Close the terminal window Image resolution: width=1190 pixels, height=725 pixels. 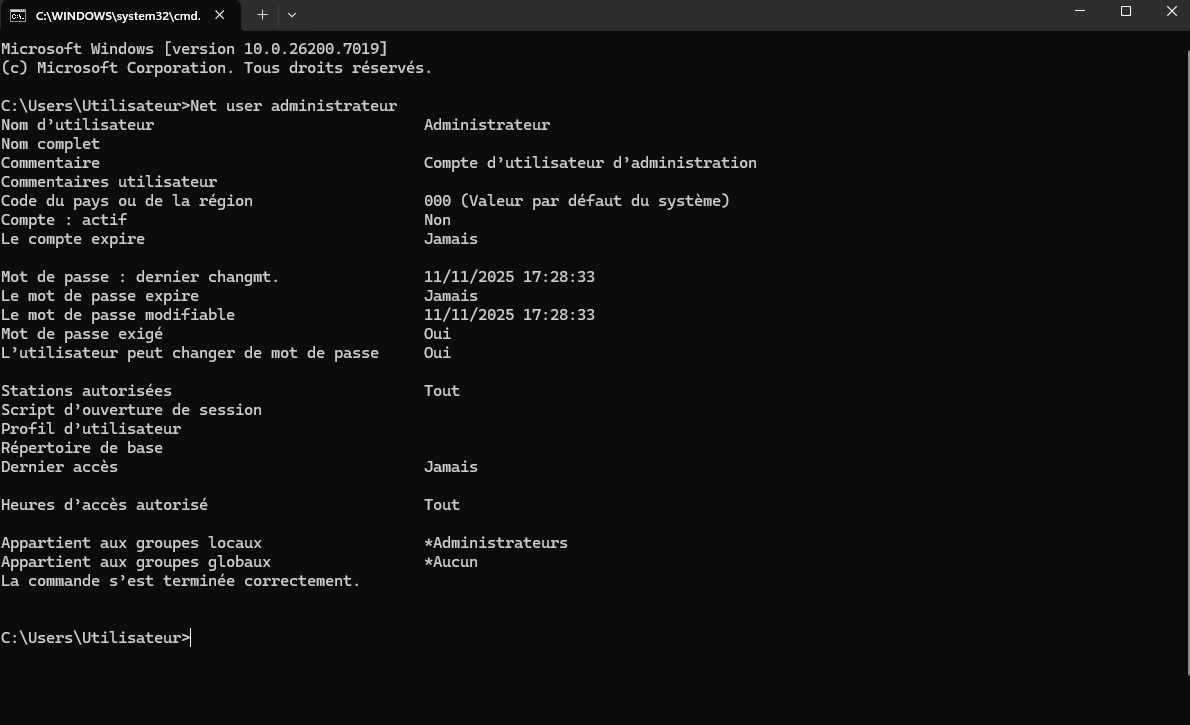pos(1170,11)
